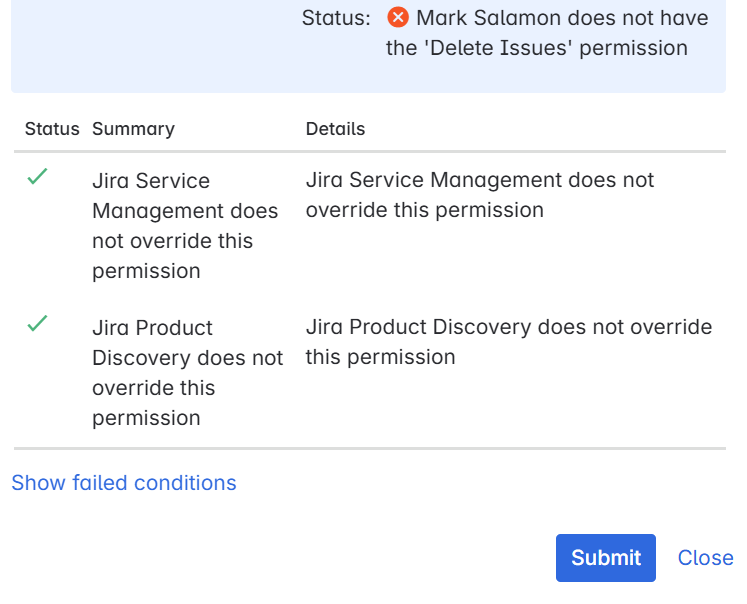
Task: Click the word 'Management' in the summary column
Action: click(x=157, y=211)
